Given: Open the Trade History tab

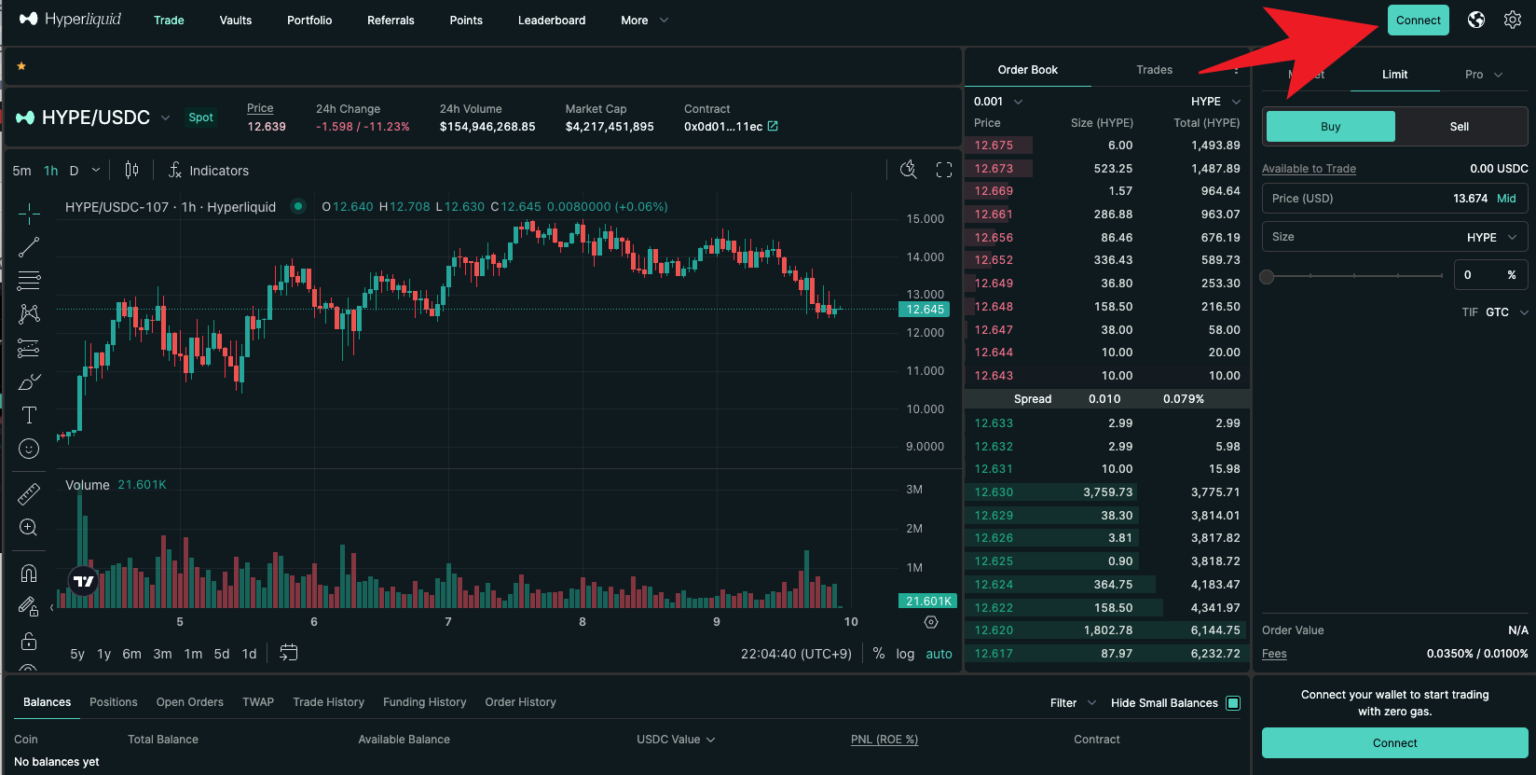Looking at the screenshot, I should pyautogui.click(x=328, y=702).
